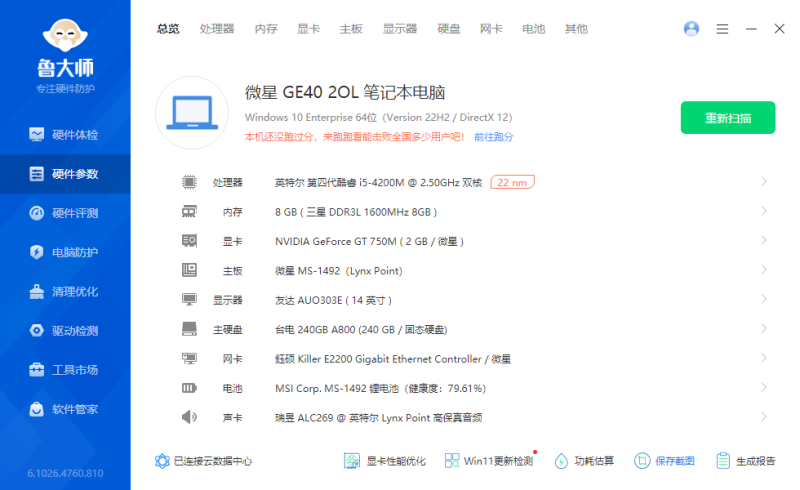Click the 前往跑分 link
The image size is (800, 490).
494,137
